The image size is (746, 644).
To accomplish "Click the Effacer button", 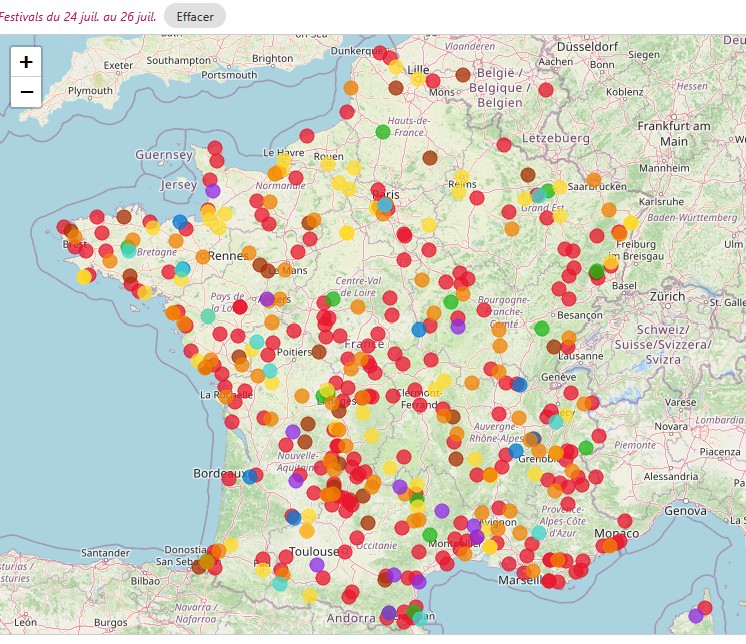I will pos(195,17).
